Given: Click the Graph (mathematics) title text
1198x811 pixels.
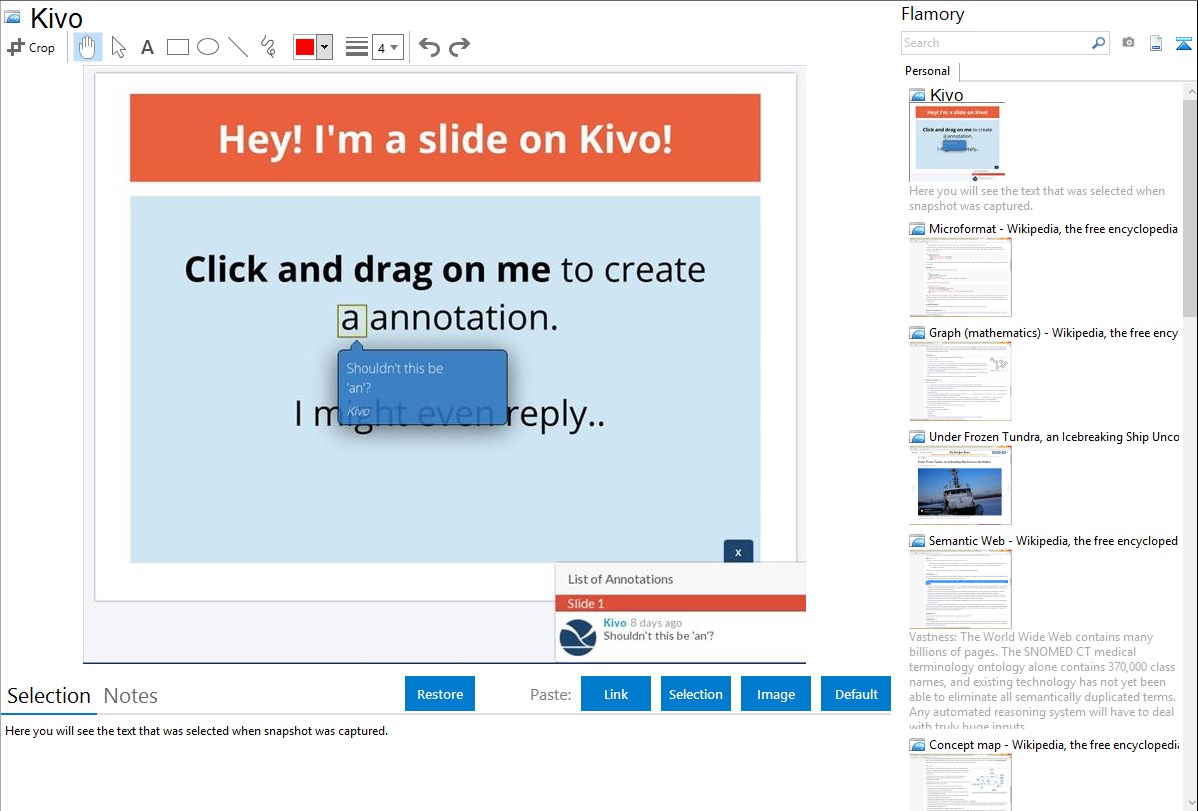Looking at the screenshot, I should point(1053,333).
